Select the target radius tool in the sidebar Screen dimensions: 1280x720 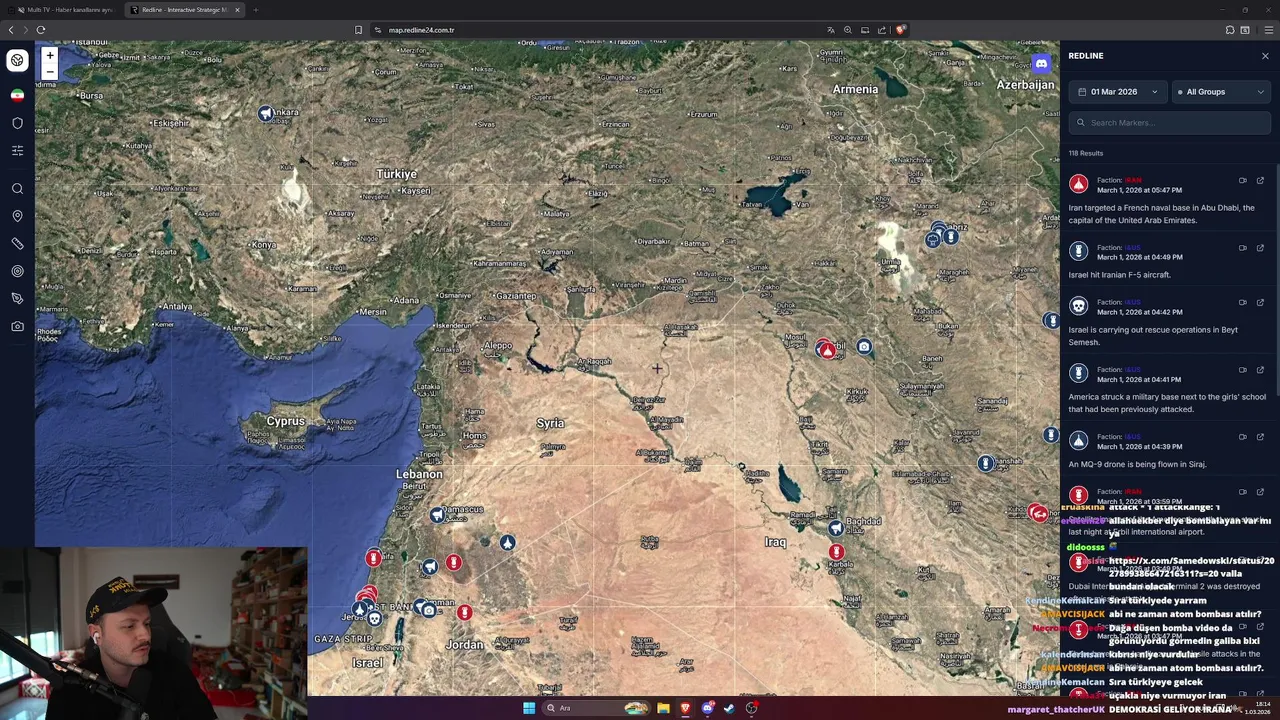click(17, 271)
